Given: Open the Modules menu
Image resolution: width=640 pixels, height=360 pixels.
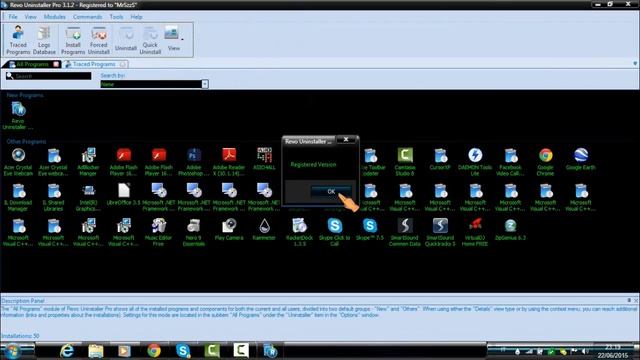Looking at the screenshot, I should [55, 17].
